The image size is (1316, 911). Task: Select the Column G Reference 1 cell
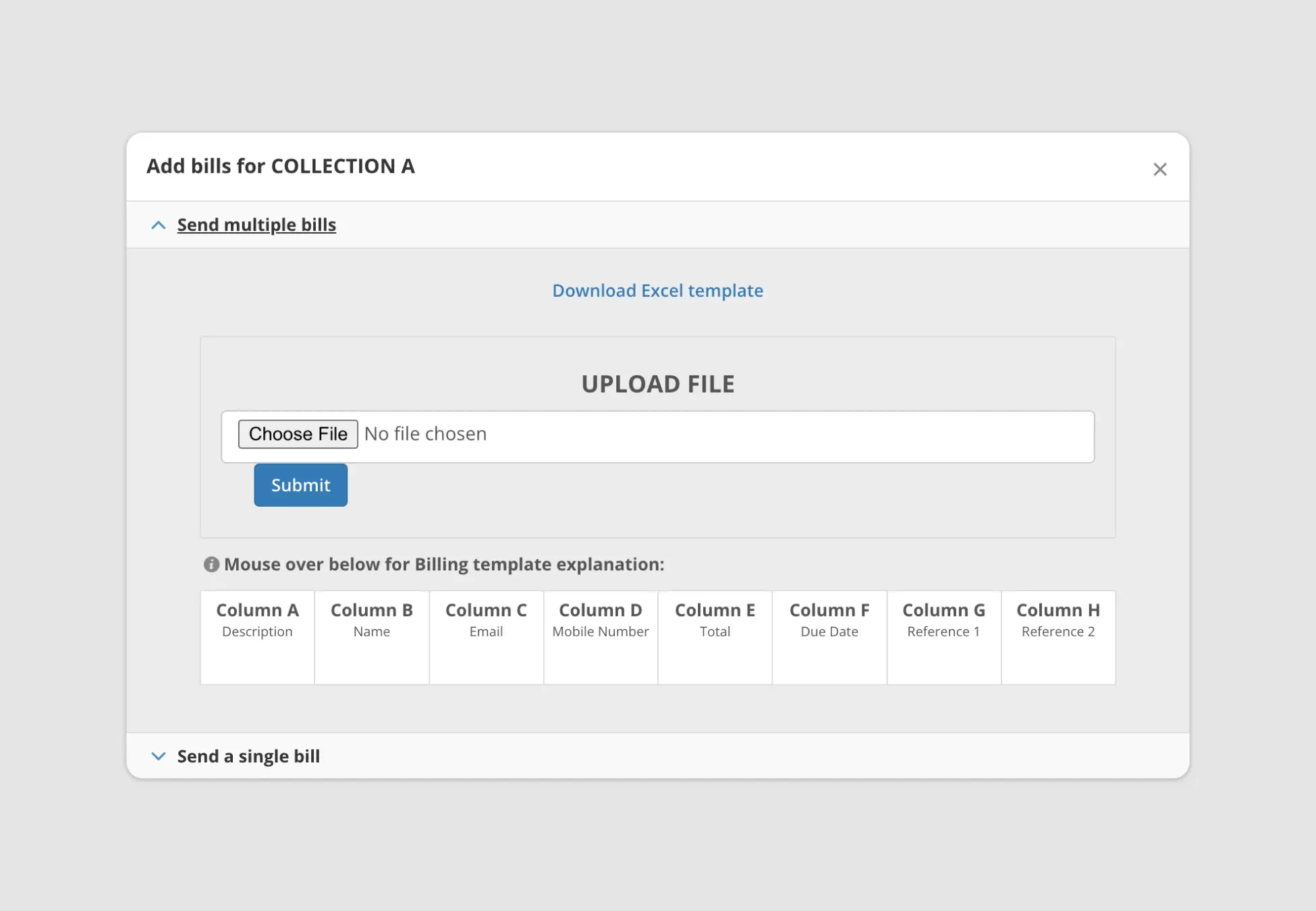943,638
